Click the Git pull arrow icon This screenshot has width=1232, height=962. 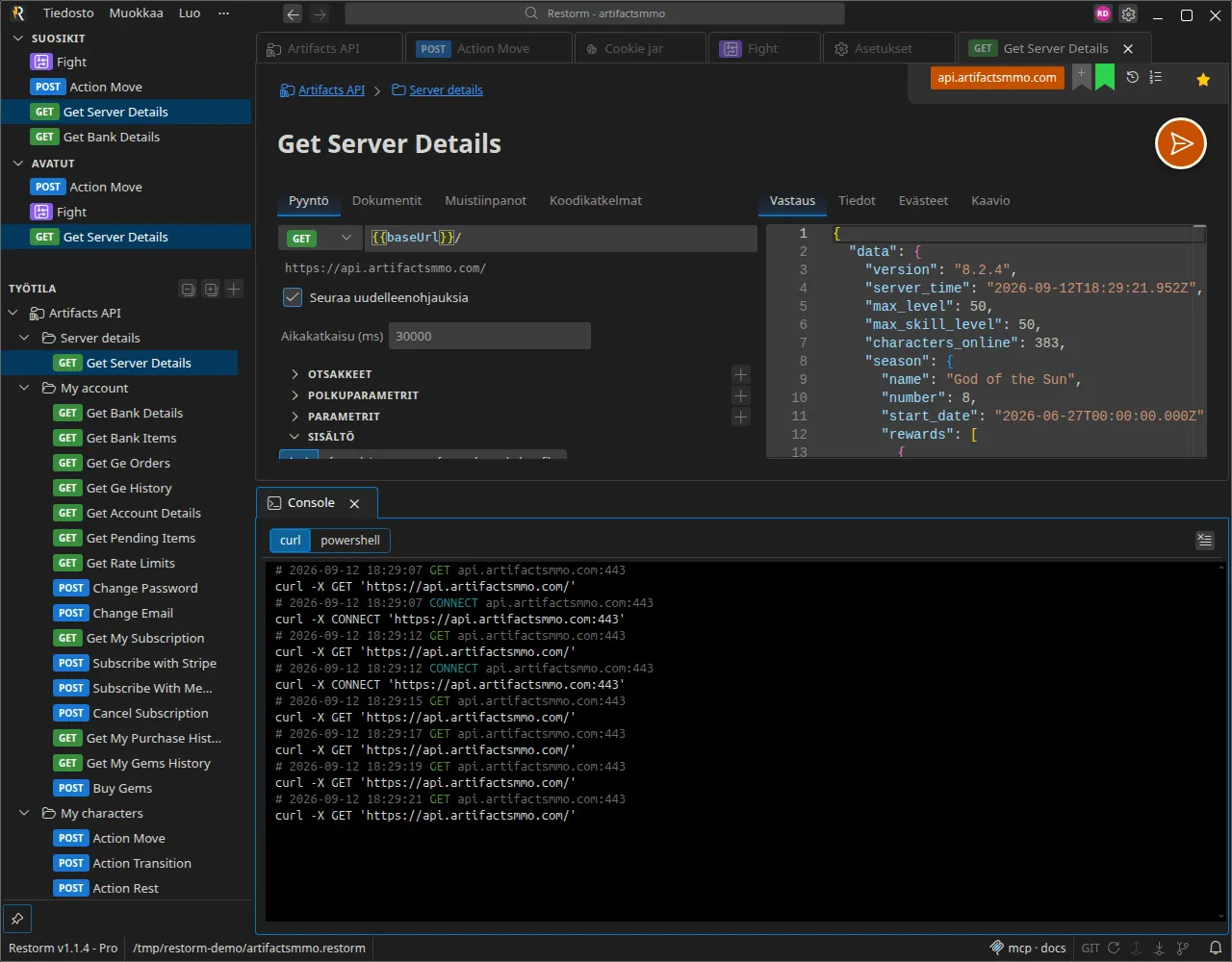pyautogui.click(x=1160, y=948)
